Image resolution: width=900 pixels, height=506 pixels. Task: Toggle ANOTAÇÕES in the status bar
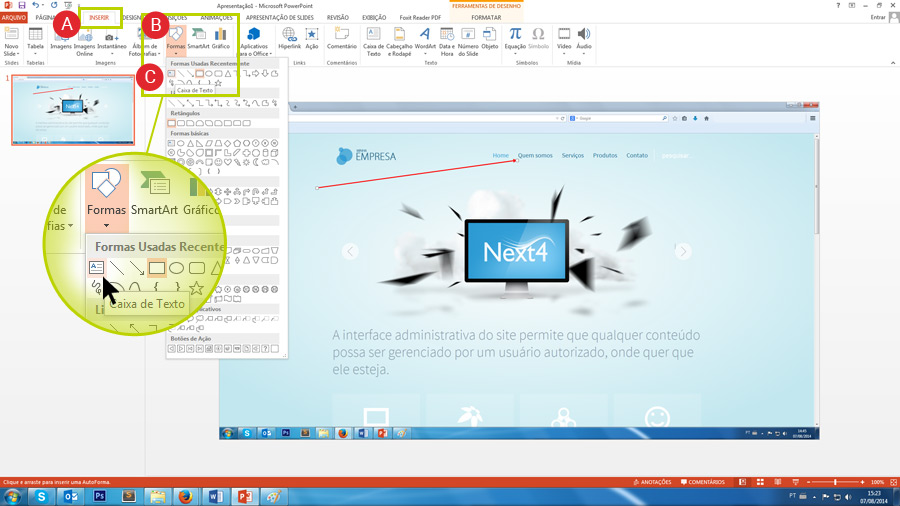pos(651,482)
